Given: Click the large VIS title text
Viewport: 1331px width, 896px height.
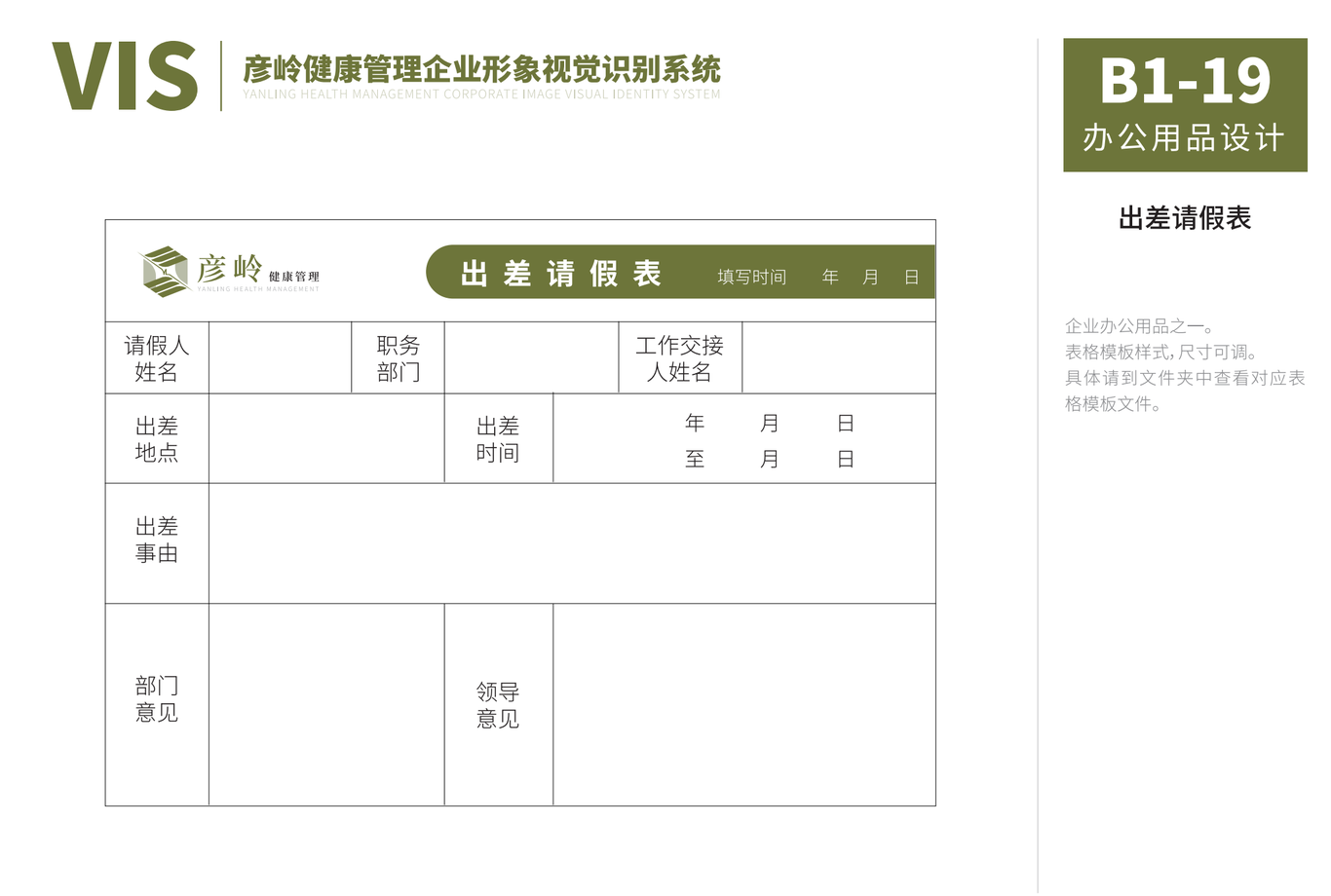Looking at the screenshot, I should [125, 76].
